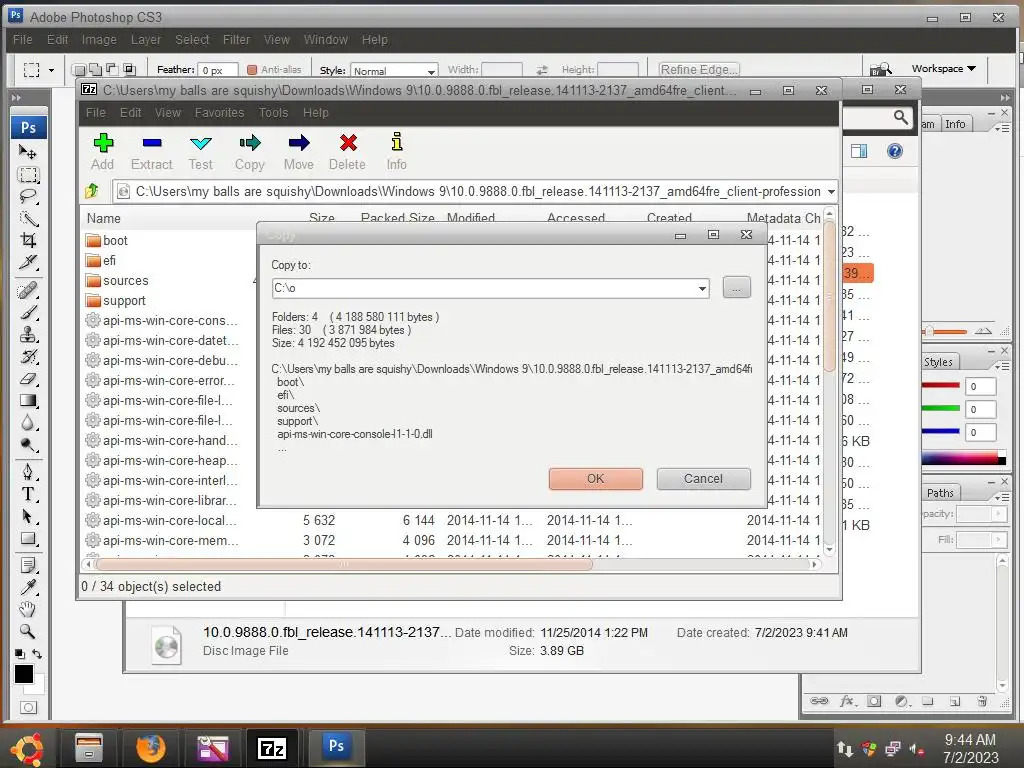
Task: Click the Name column header
Action: coord(104,218)
